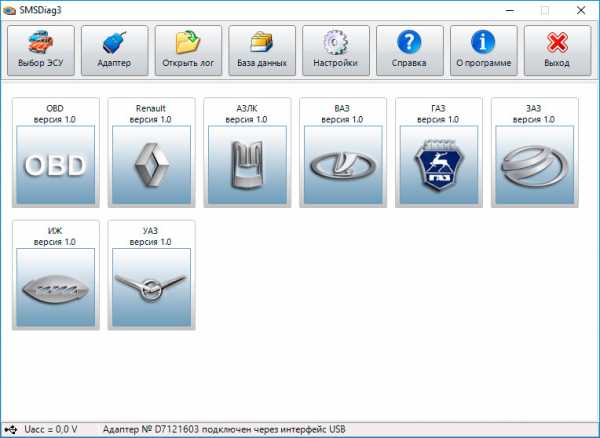Choose the ВАЗ Lada logo tile
Viewport: 600px width, 438px height.
point(343,153)
